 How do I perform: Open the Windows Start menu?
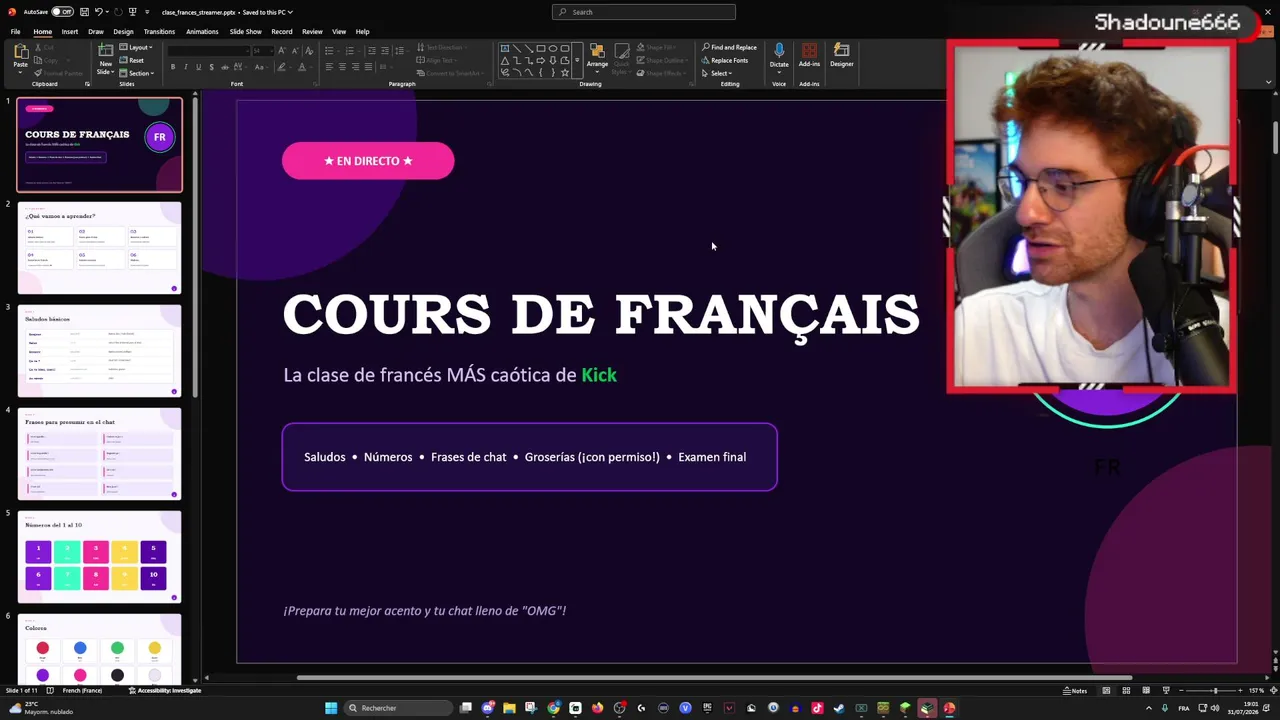[x=331, y=708]
